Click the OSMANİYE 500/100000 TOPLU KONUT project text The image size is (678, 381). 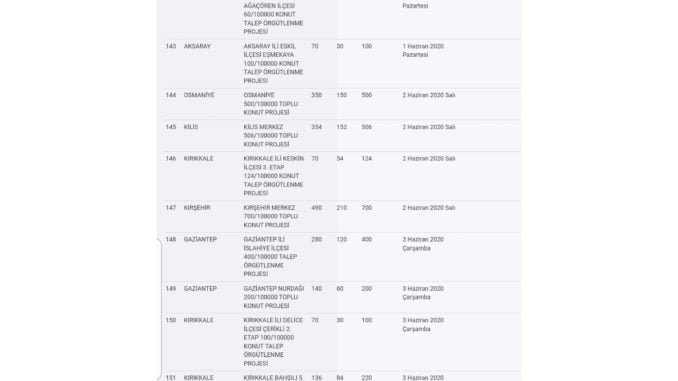coord(271,104)
